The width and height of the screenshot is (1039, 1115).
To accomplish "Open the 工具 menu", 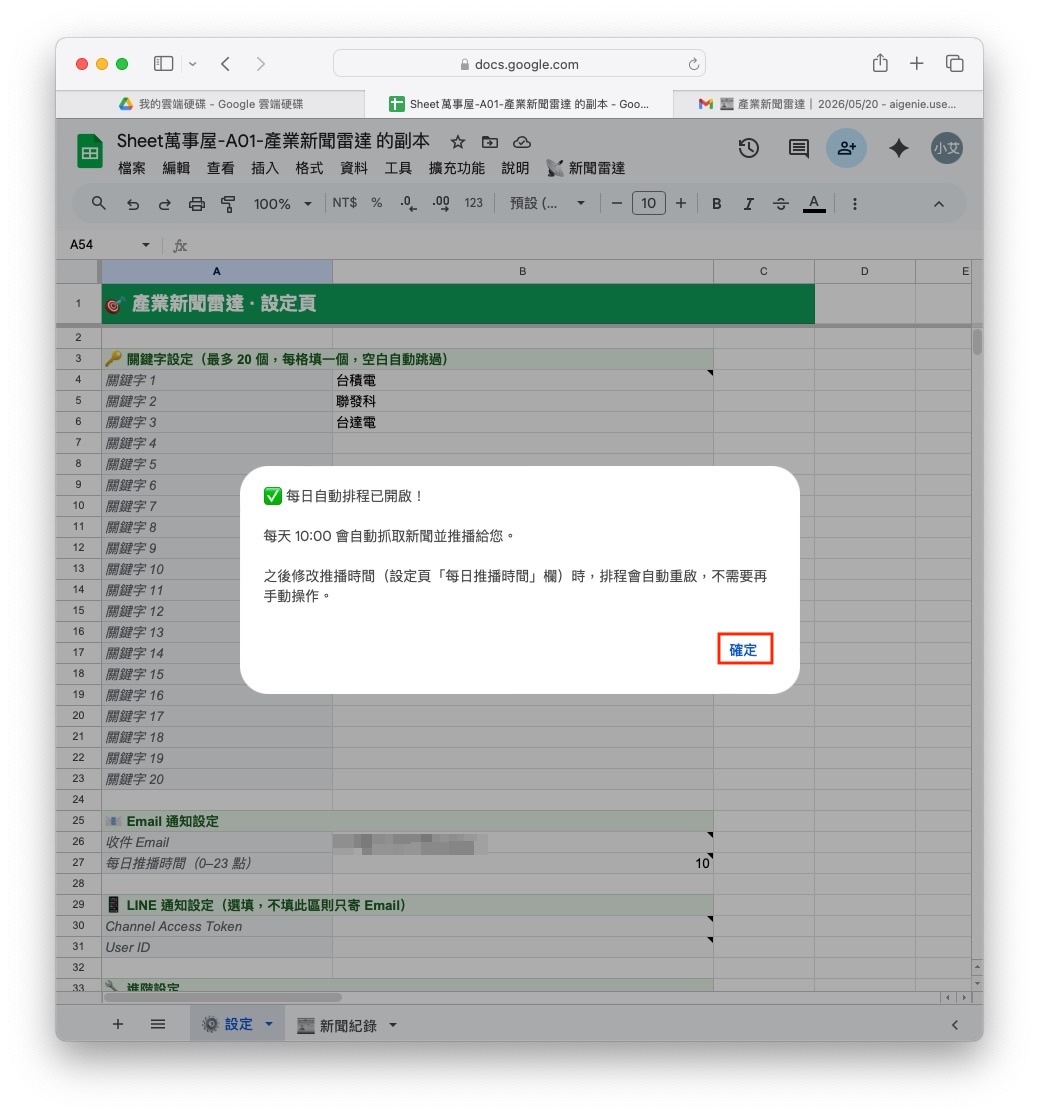I will (x=398, y=168).
